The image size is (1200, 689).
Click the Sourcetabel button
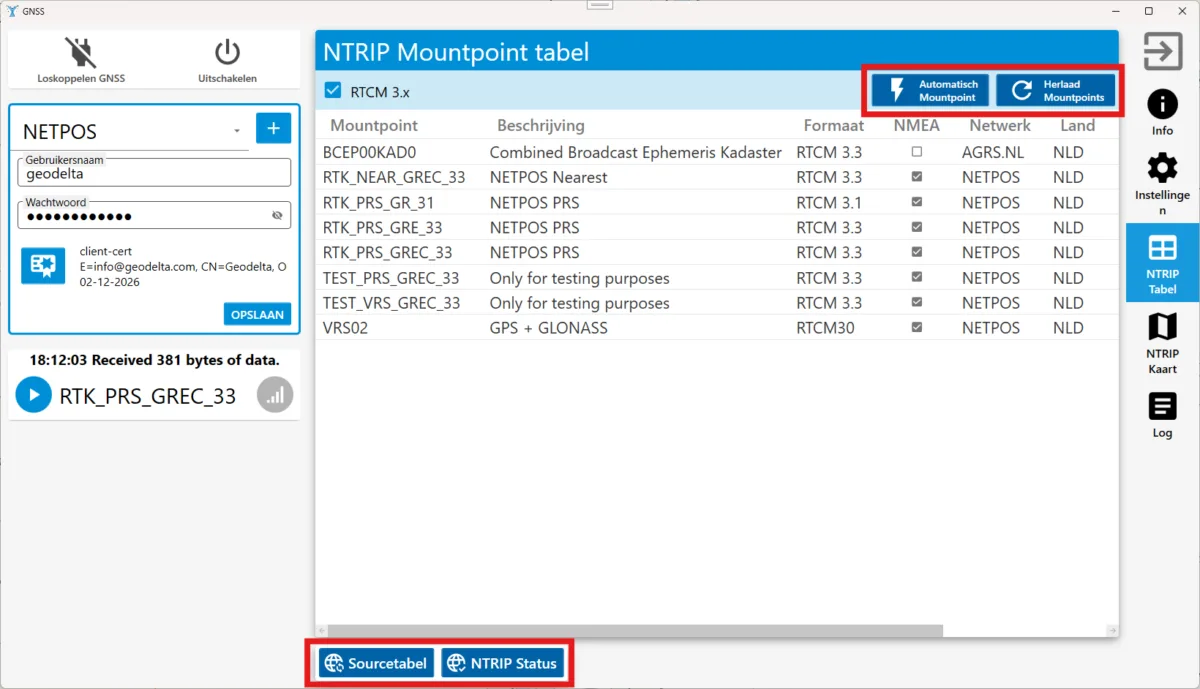click(377, 663)
